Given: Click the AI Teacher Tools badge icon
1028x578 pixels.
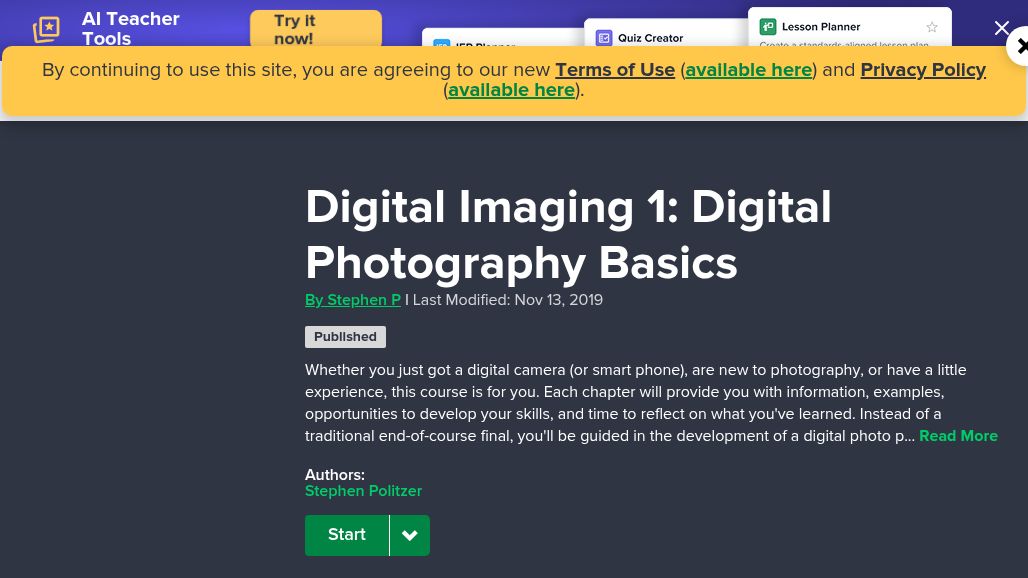Looking at the screenshot, I should [46, 30].
